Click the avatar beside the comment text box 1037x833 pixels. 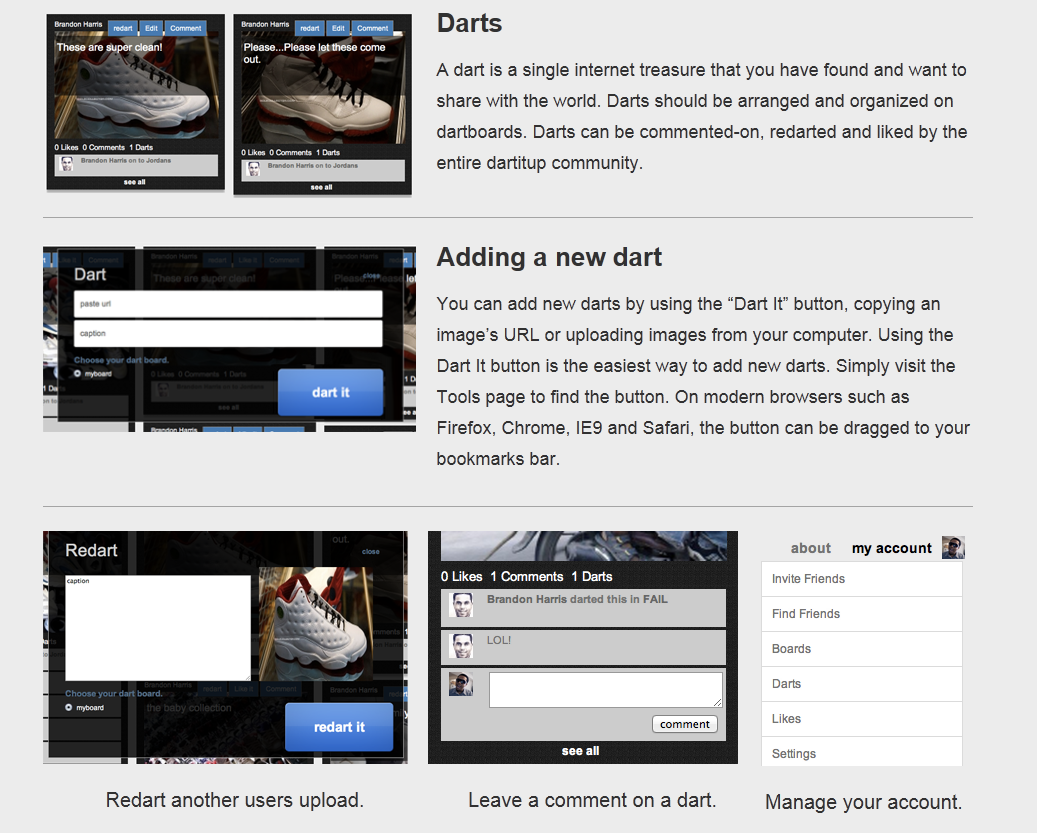[x=461, y=684]
